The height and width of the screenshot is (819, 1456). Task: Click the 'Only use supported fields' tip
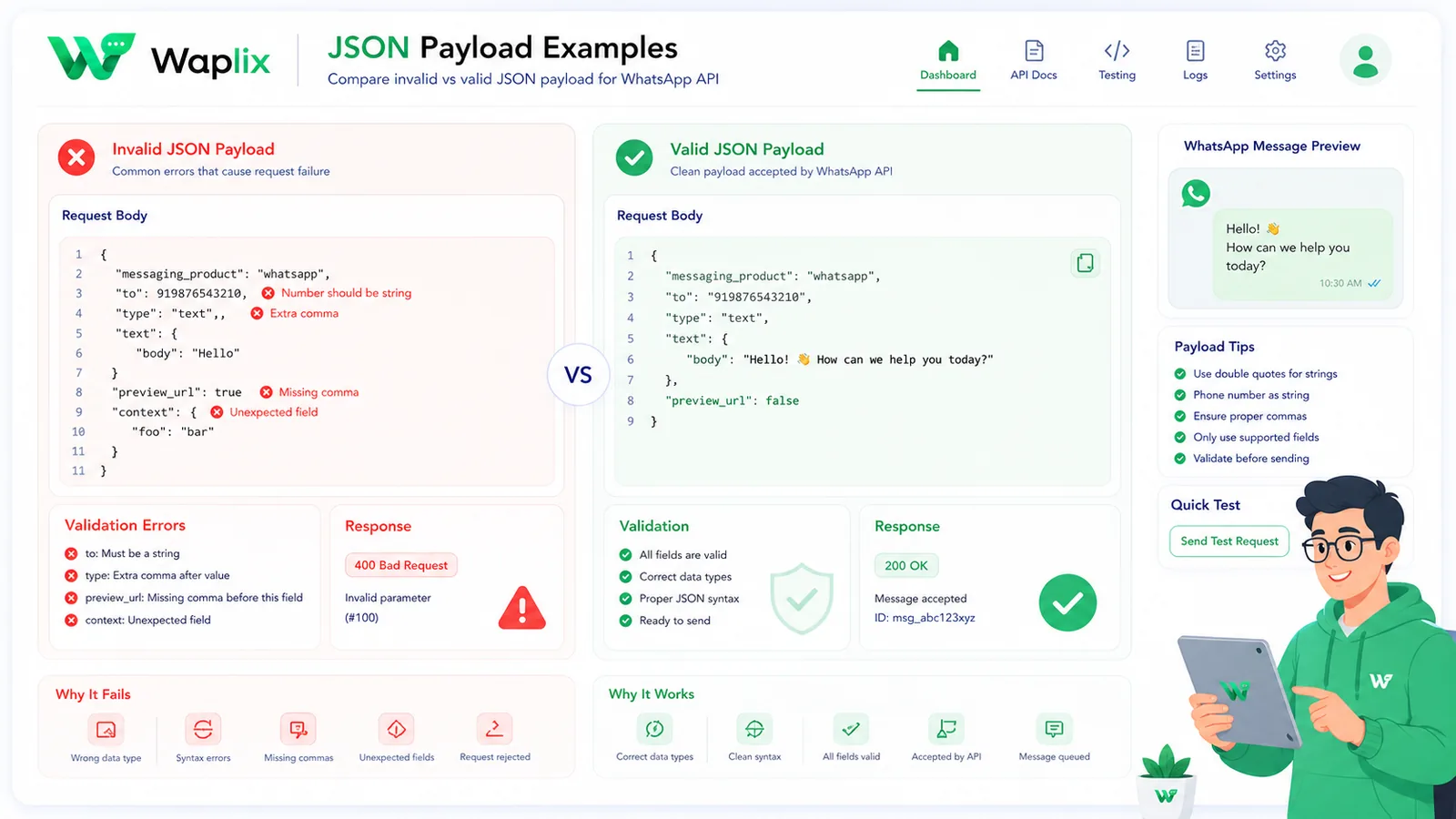1247,438
